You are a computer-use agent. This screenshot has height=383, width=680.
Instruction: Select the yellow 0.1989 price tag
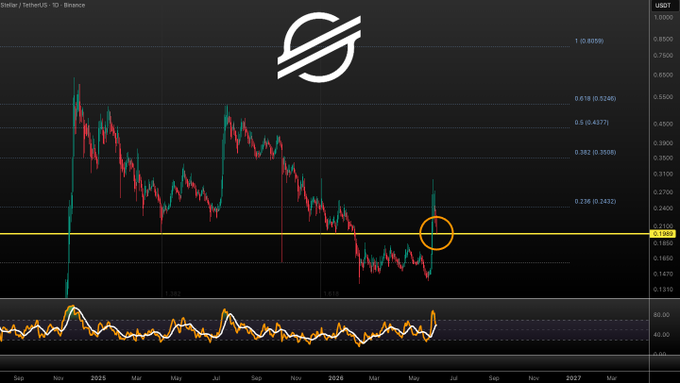663,234
